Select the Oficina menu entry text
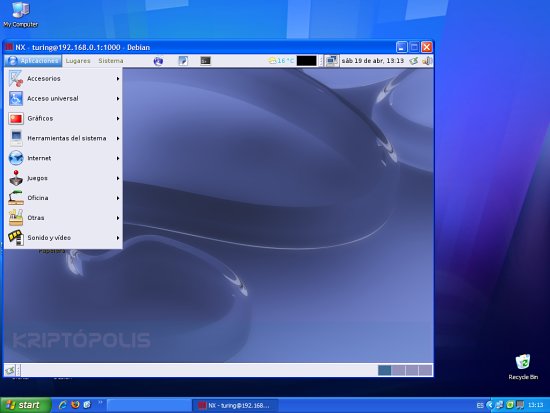This screenshot has height=413, width=550. click(38, 198)
